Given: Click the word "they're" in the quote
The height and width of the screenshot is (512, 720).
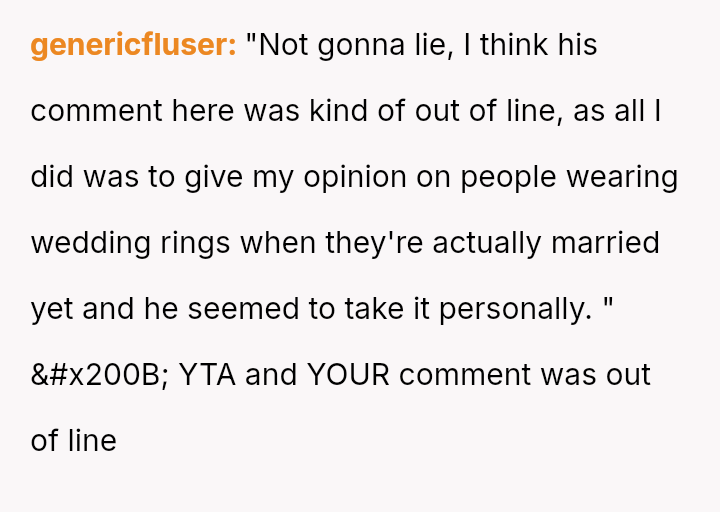Looking at the screenshot, I should tap(374, 243).
